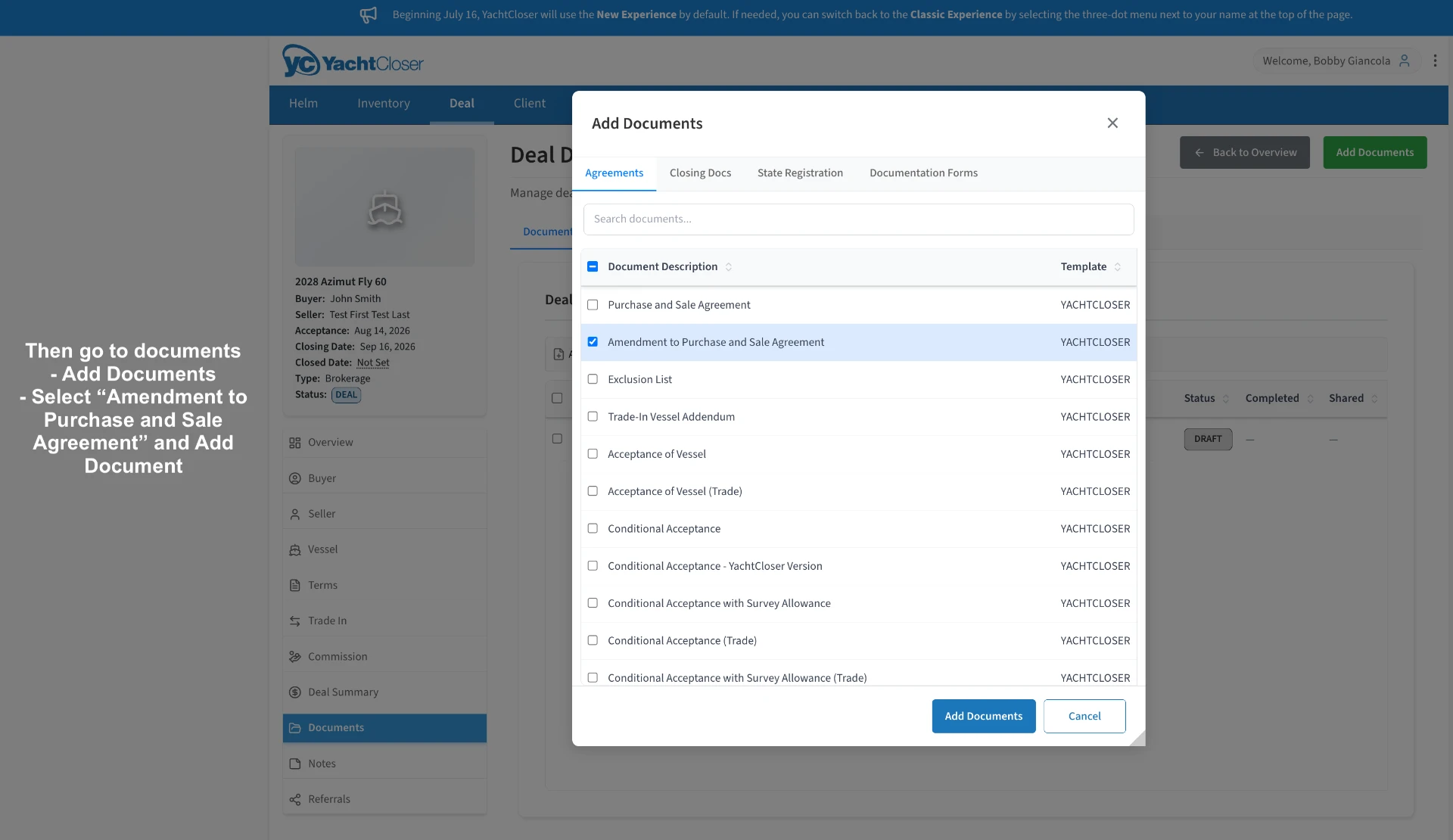Screen dimensions: 1453x840
Task: Click the Vessel boat icon in sidebar
Action: 295,549
